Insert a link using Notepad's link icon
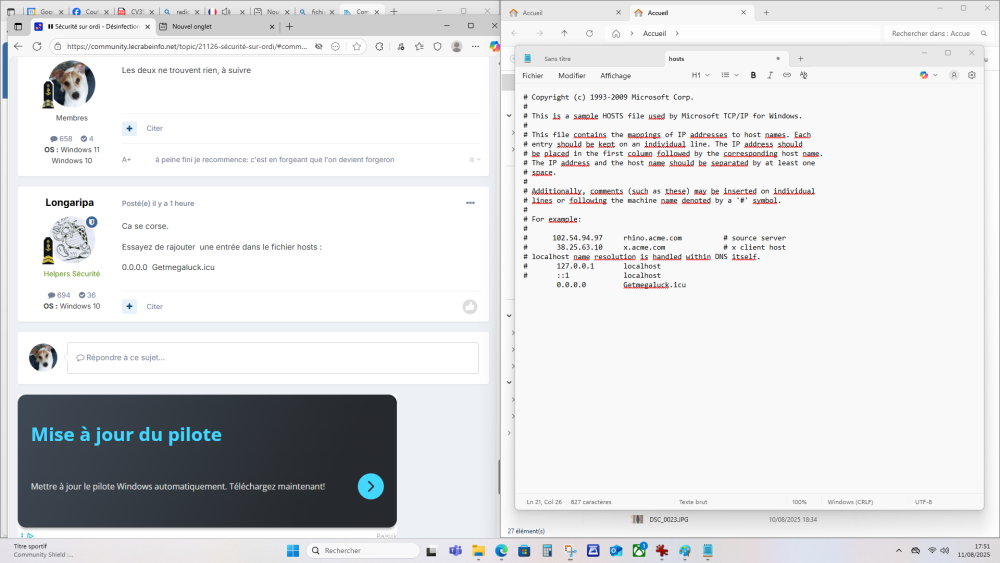 point(787,75)
